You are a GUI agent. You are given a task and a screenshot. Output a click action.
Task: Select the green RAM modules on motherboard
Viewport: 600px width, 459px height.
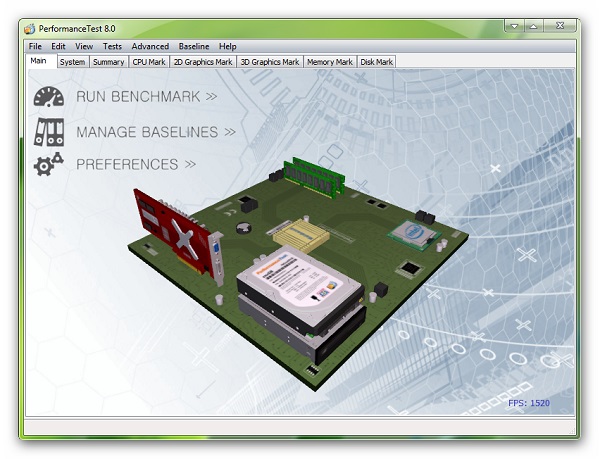(x=315, y=177)
